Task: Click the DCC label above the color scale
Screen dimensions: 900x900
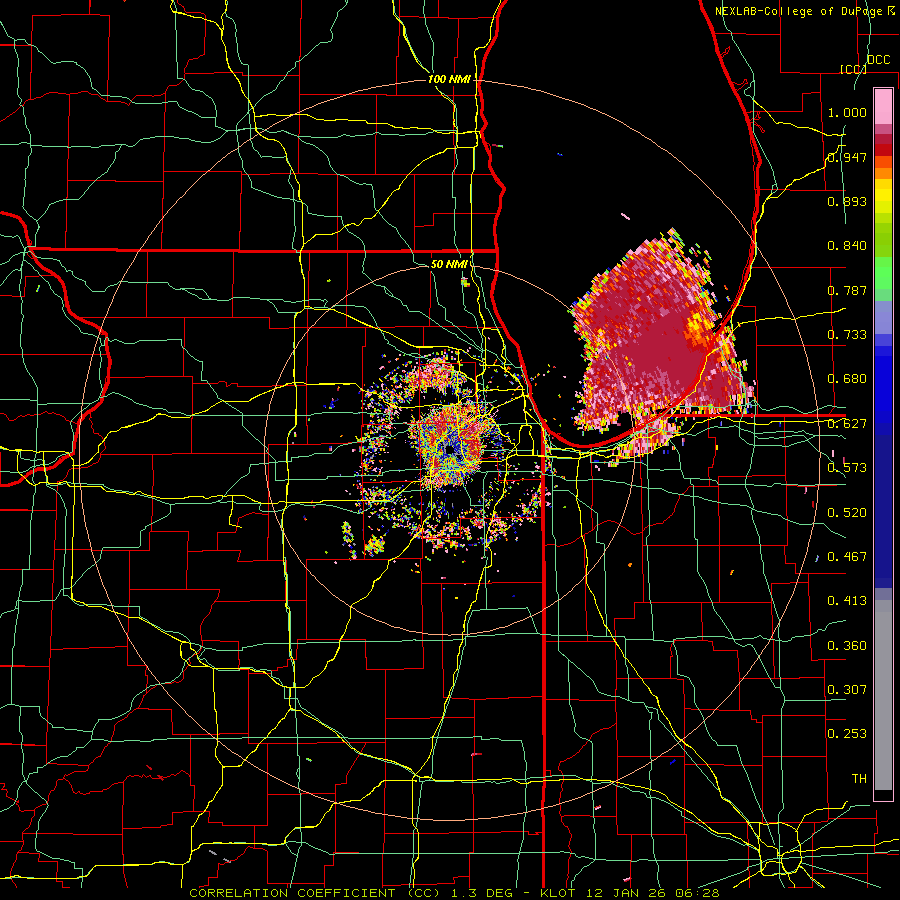Action: (878, 60)
